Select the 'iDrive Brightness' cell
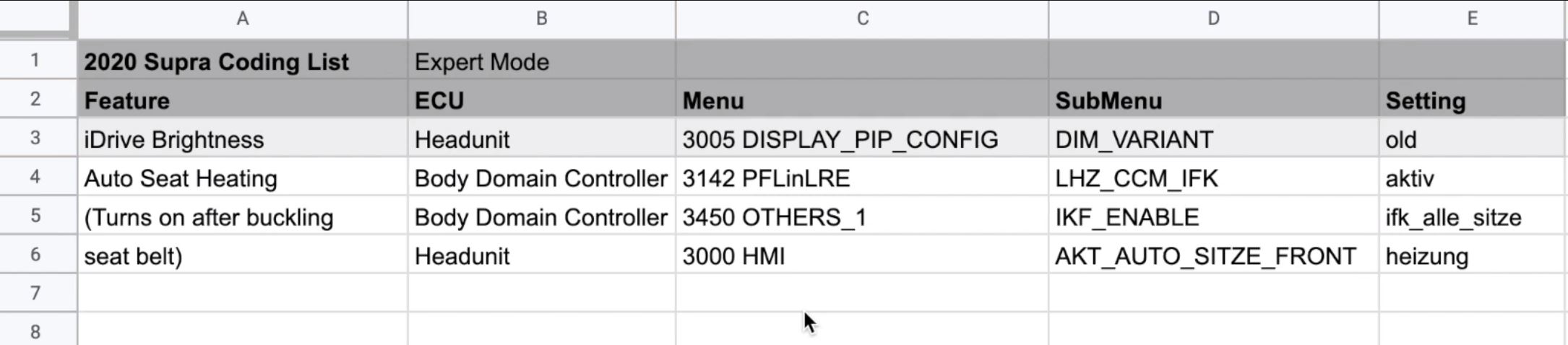Screen dimensions: 1568x345 pos(243,139)
